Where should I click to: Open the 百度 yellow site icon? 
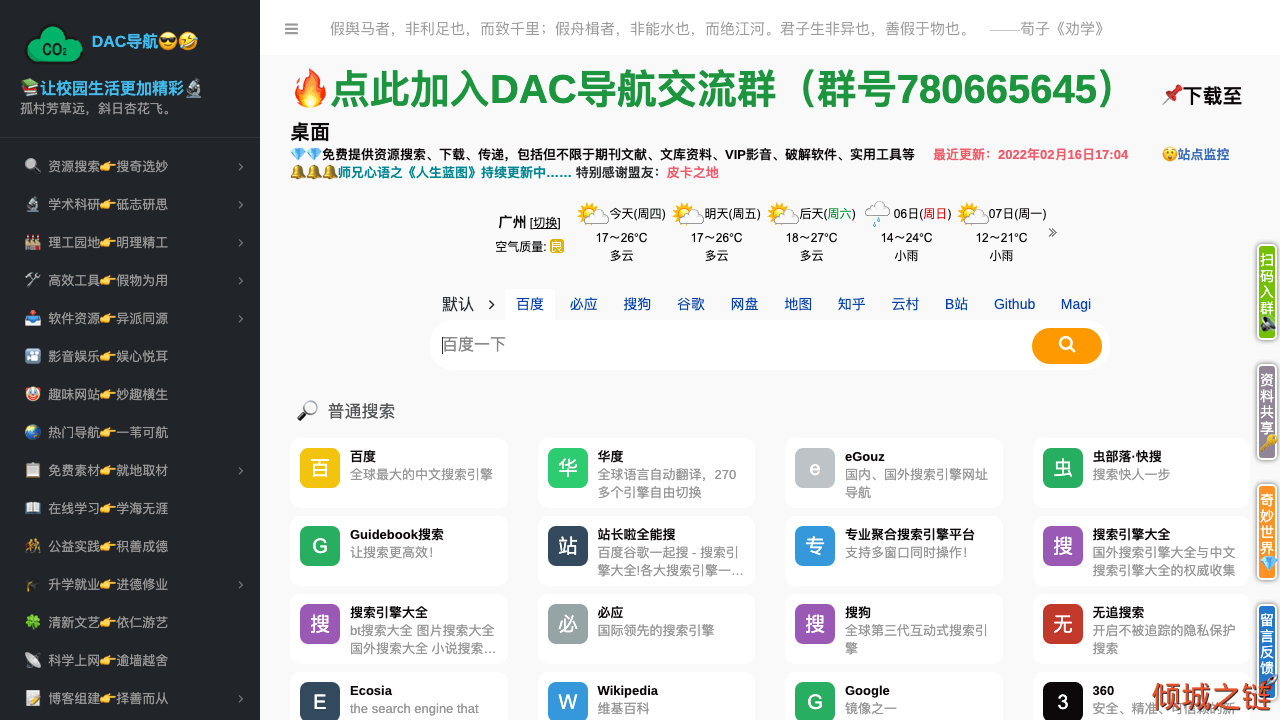[x=320, y=468]
